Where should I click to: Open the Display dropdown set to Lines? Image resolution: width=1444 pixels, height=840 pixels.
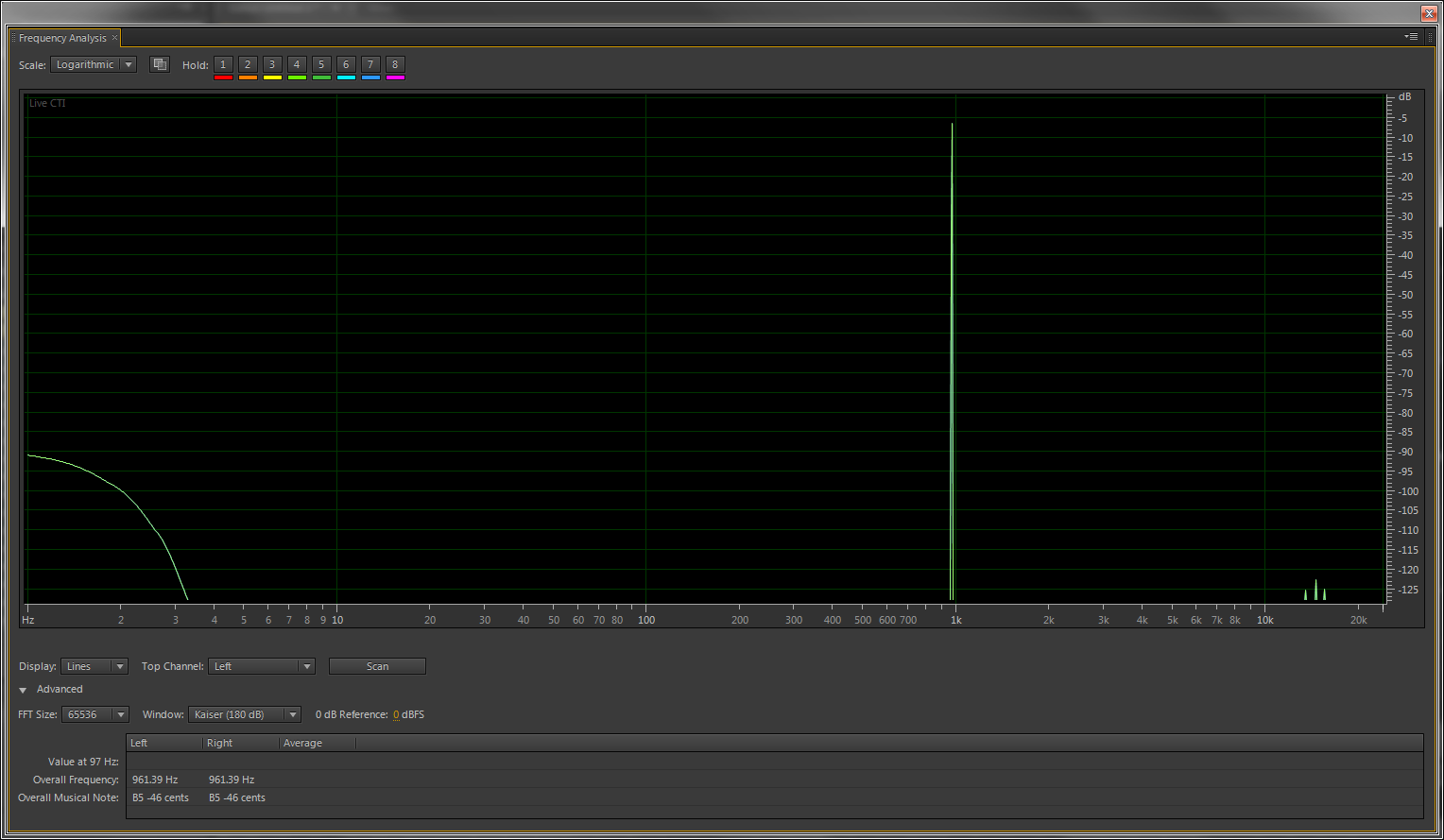click(95, 666)
